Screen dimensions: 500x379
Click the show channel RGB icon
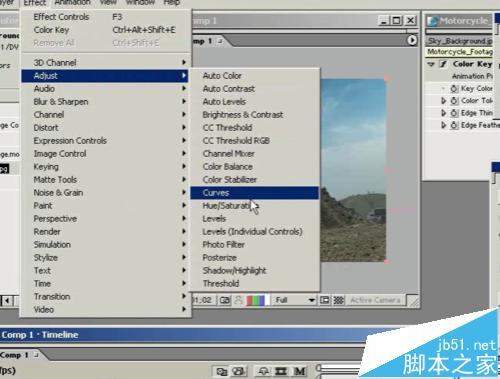pyautogui.click(x=255, y=300)
